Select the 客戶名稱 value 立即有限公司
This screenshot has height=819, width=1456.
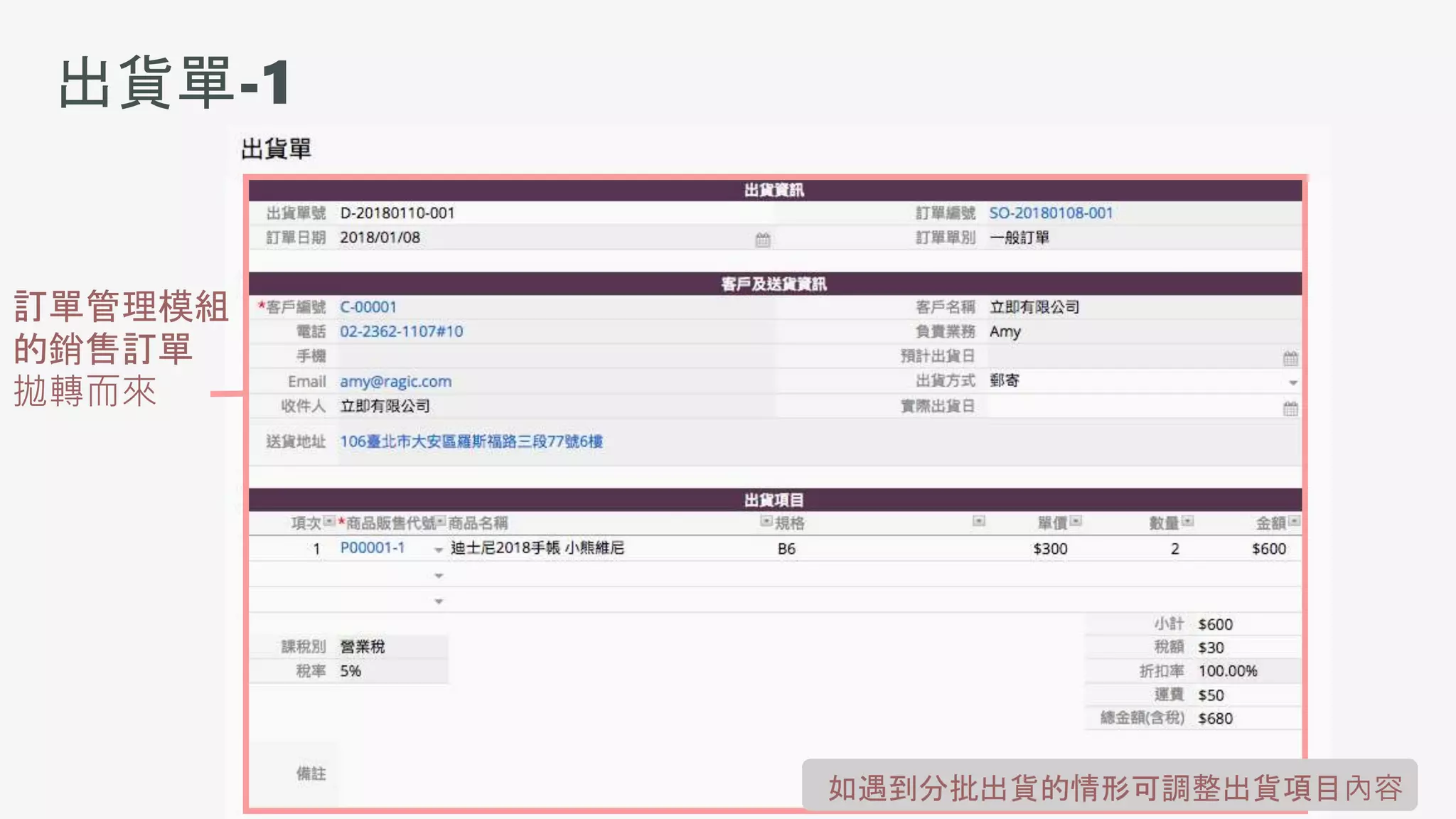pyautogui.click(x=1034, y=306)
